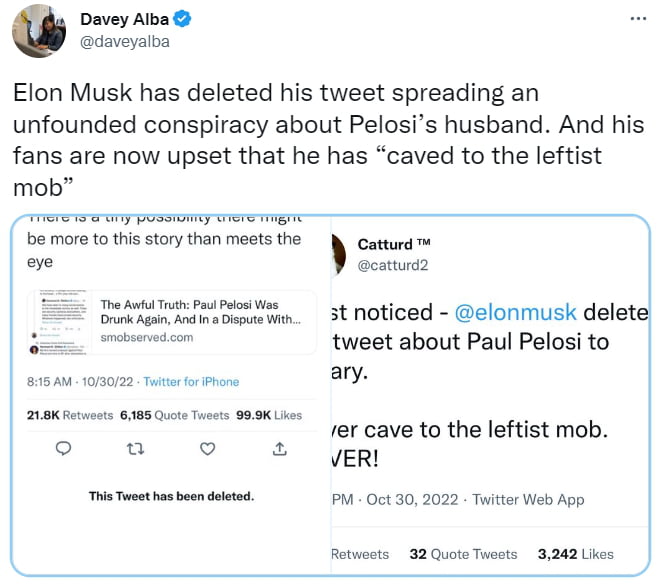Click the blue verified badge
Screen dimensions: 663x586
(182, 19)
